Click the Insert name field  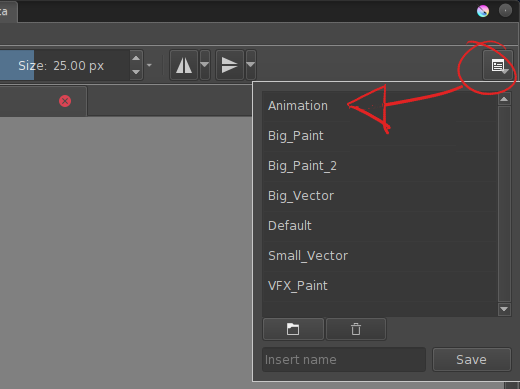click(344, 360)
